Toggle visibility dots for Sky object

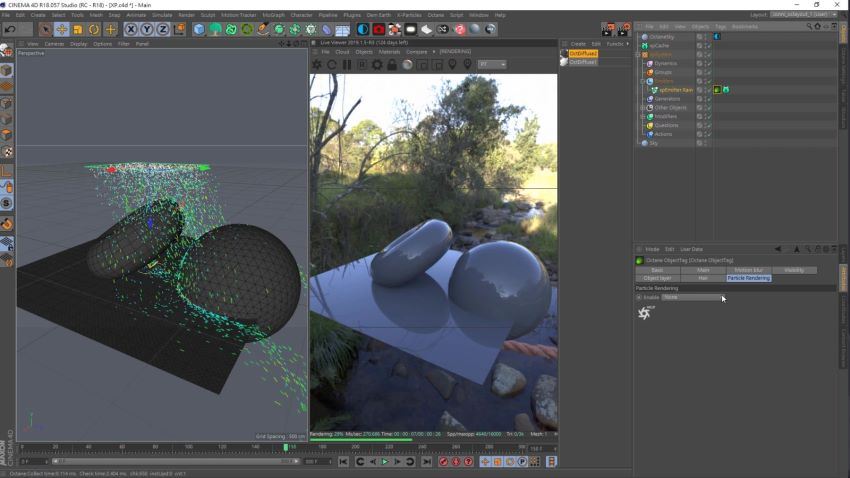705,143
